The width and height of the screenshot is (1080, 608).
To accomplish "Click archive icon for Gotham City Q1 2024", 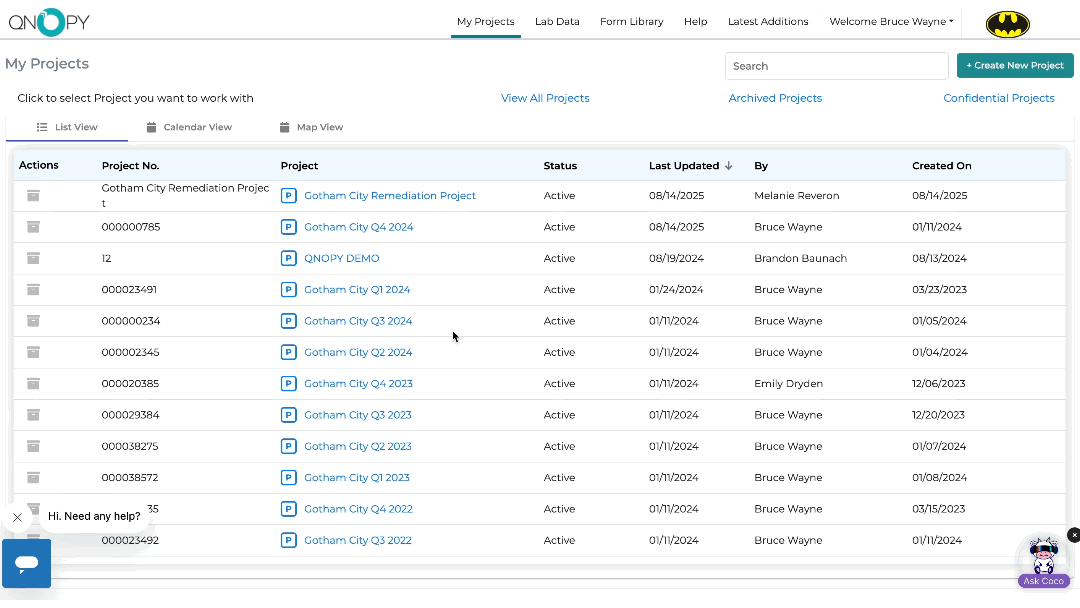I will click(33, 289).
